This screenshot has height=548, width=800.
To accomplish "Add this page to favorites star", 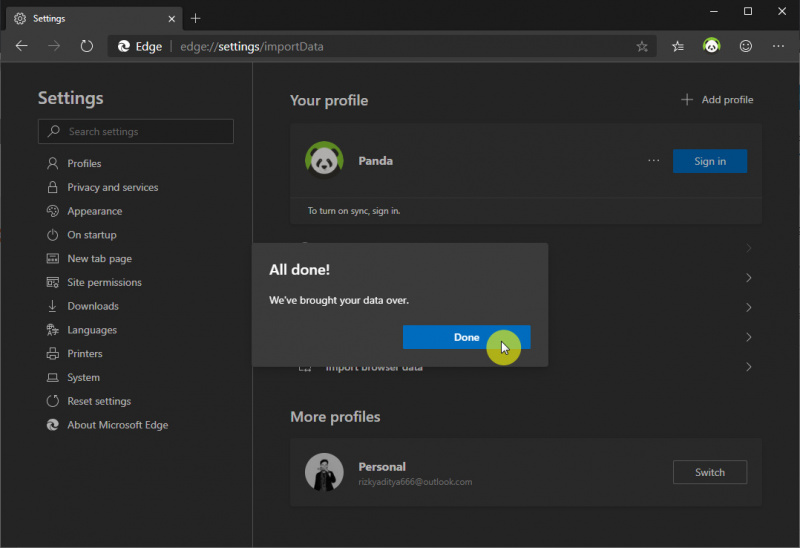I will 642,46.
